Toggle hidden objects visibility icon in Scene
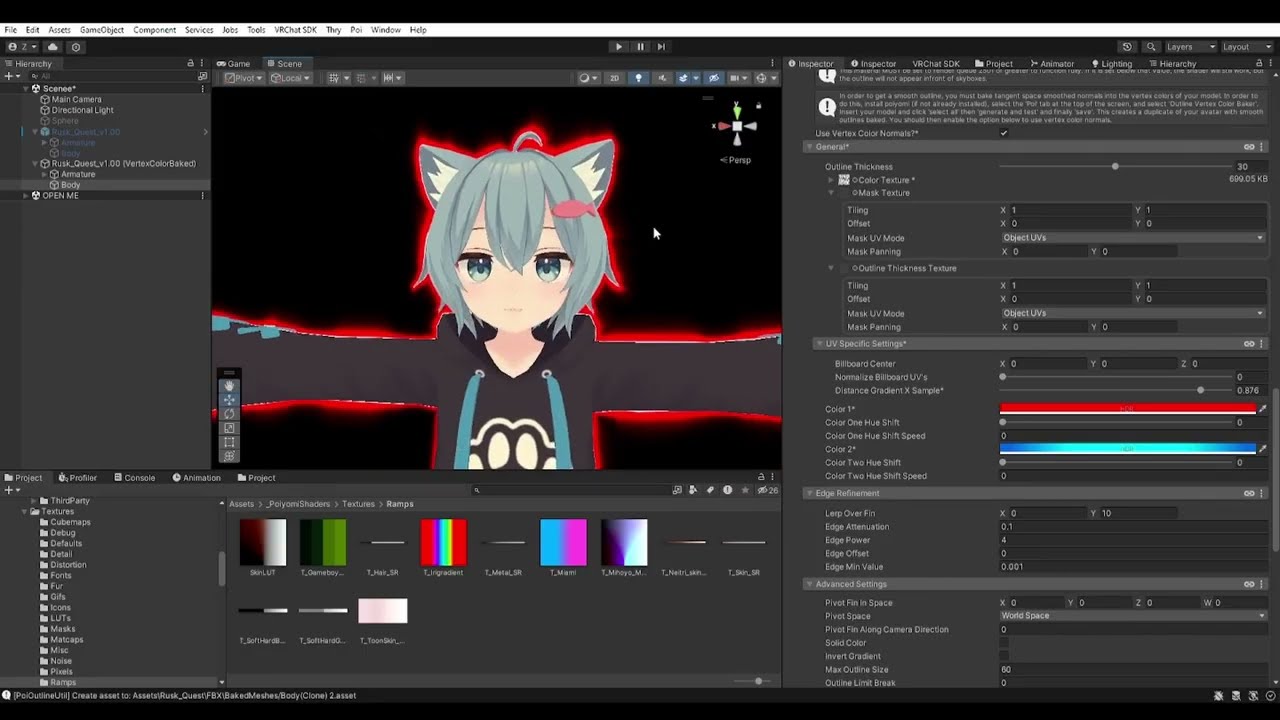 pyautogui.click(x=713, y=78)
